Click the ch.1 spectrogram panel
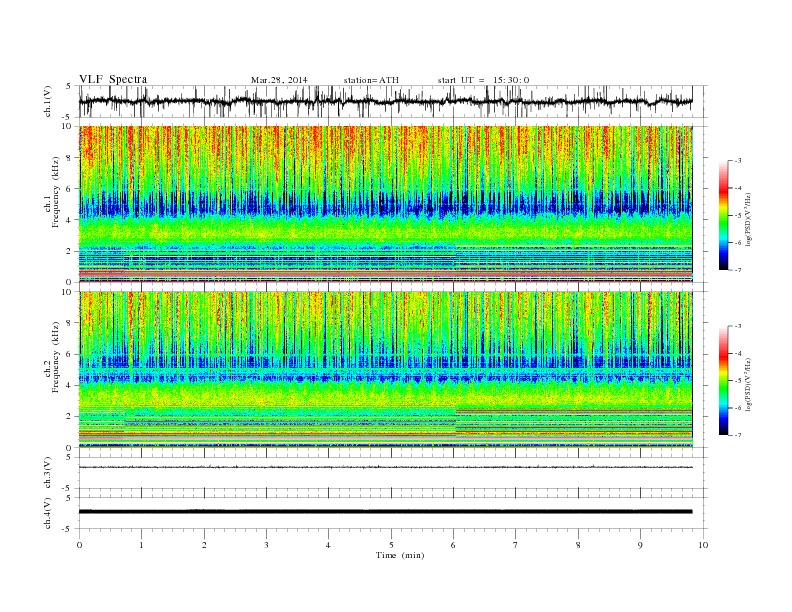 tap(385, 204)
